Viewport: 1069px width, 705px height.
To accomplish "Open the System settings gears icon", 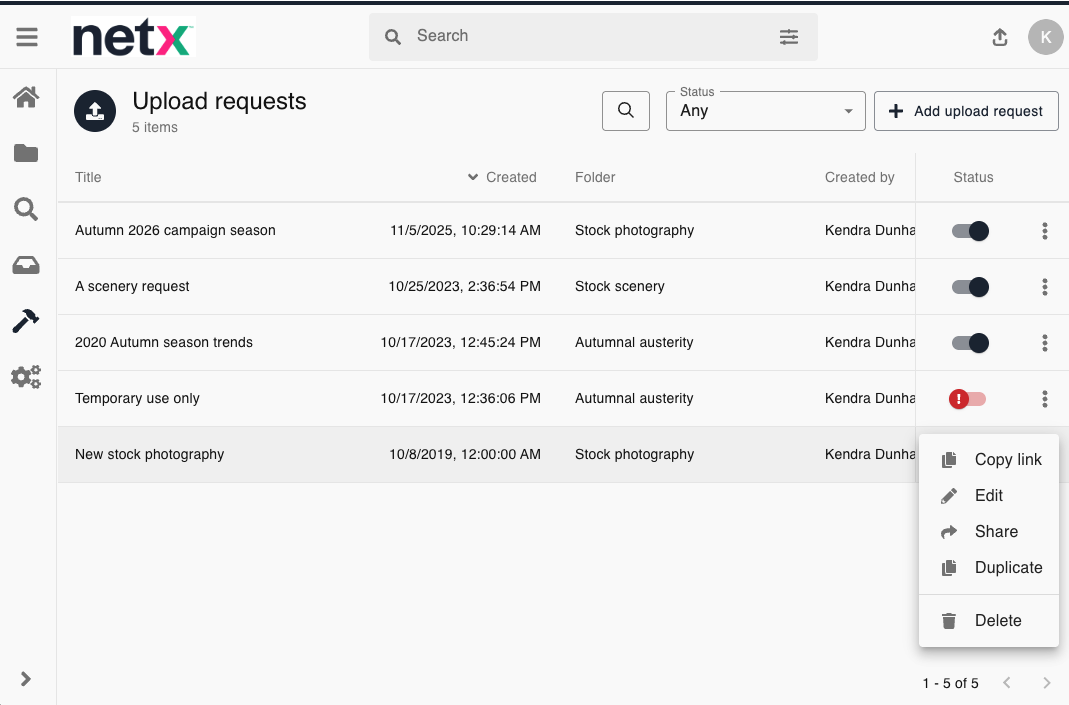I will (26, 377).
